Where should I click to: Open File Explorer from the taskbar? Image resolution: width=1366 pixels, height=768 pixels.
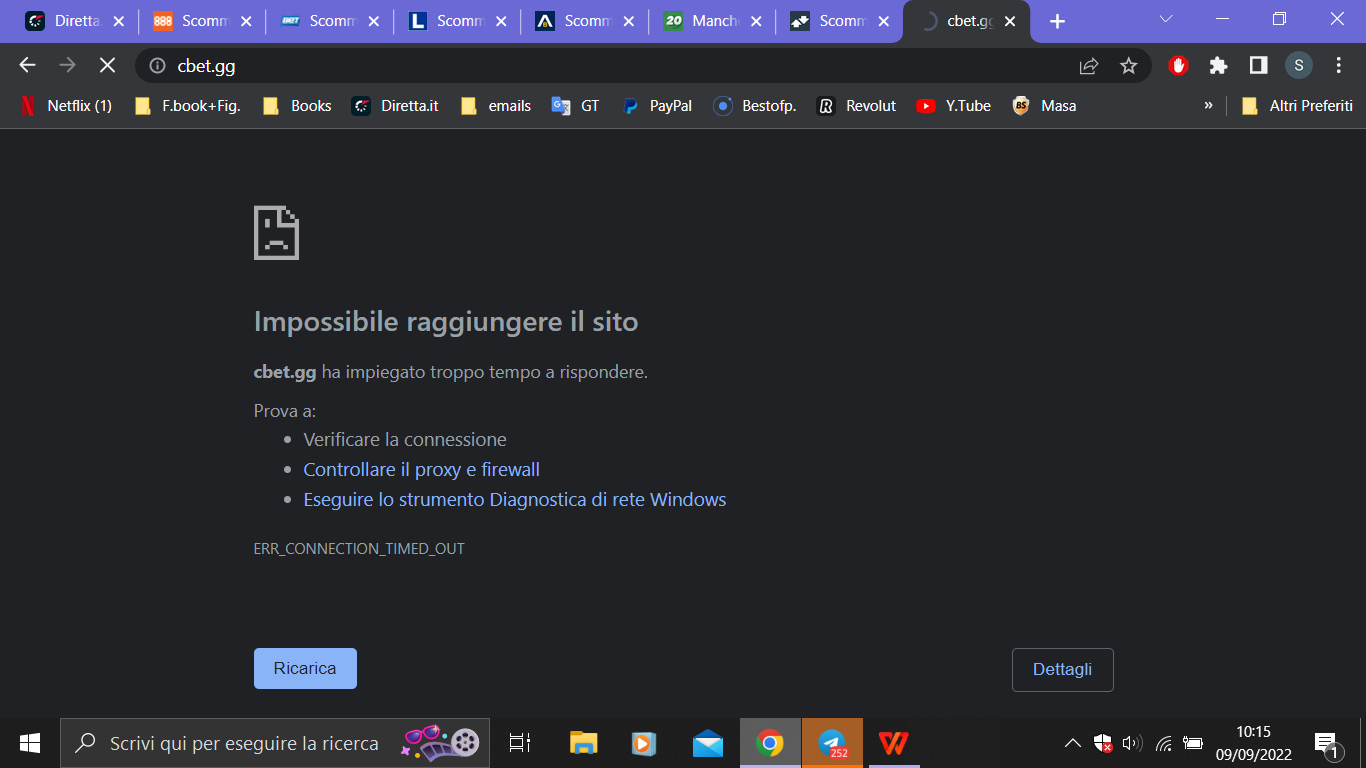point(583,743)
